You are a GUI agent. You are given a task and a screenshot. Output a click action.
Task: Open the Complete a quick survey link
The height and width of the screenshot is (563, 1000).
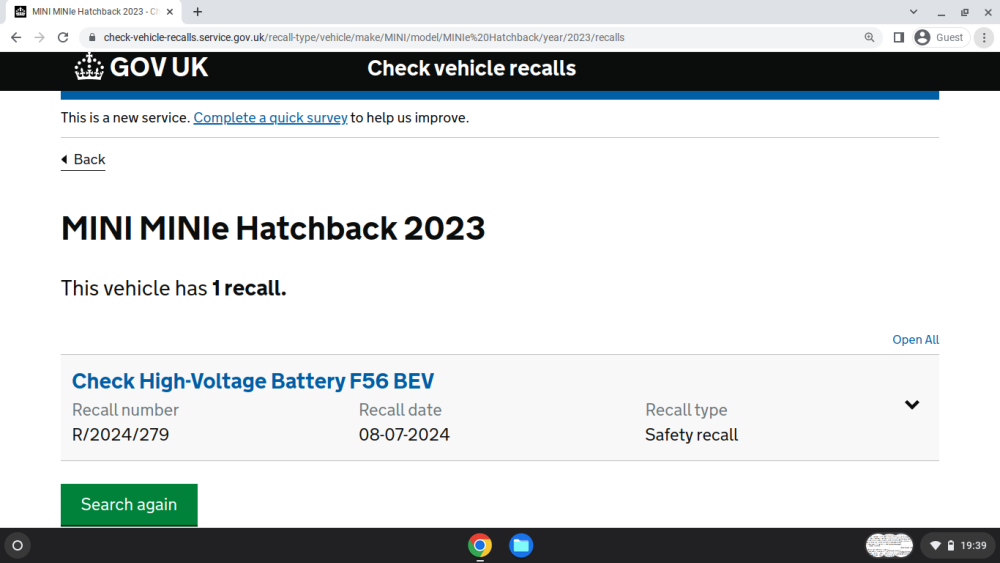tap(270, 118)
